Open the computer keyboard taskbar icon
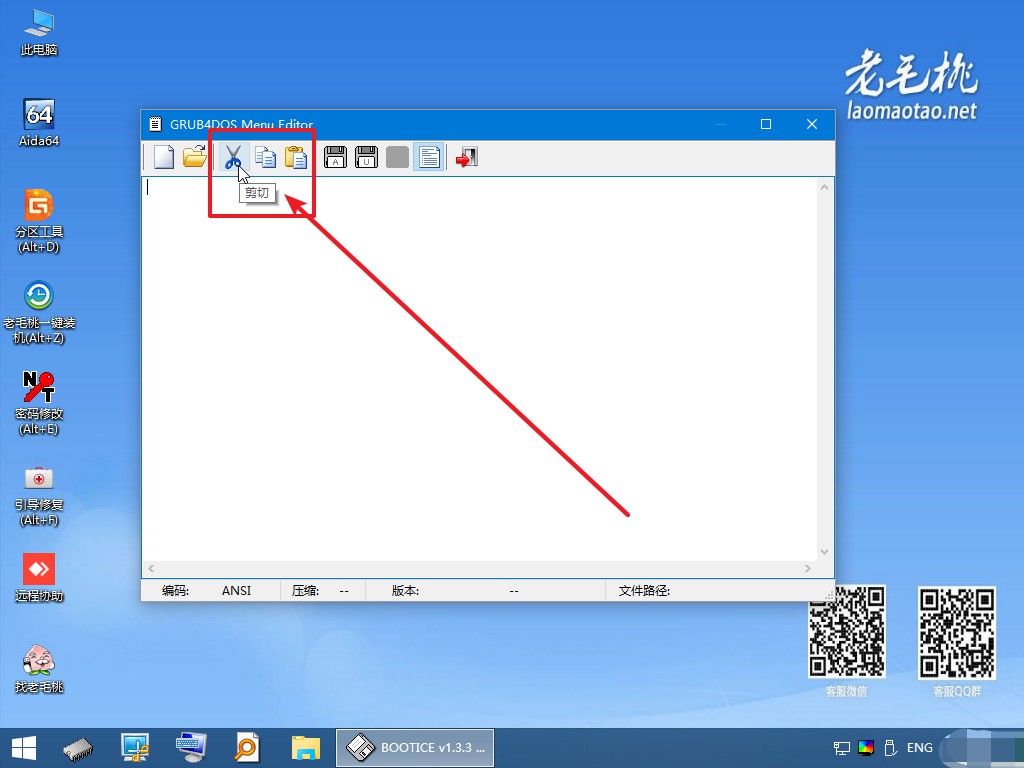1024x768 pixels. click(191, 748)
